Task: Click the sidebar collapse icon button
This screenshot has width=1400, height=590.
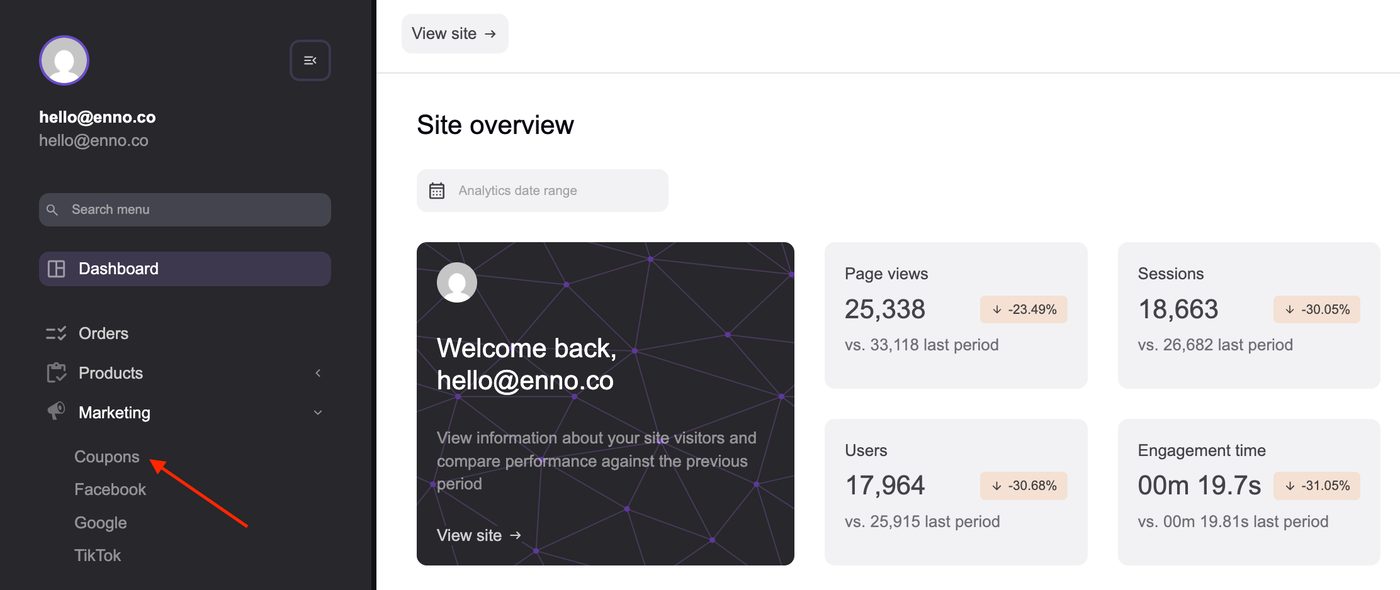Action: [310, 61]
